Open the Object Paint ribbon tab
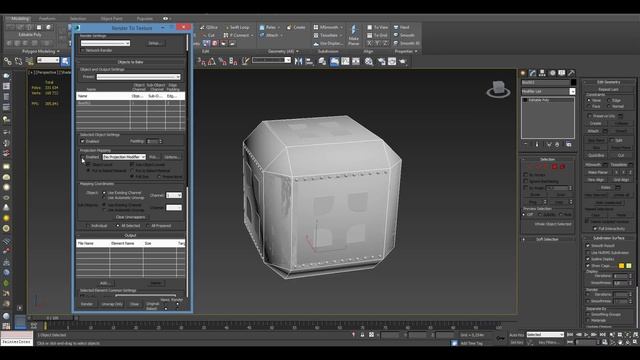The image size is (640, 360). (111, 19)
